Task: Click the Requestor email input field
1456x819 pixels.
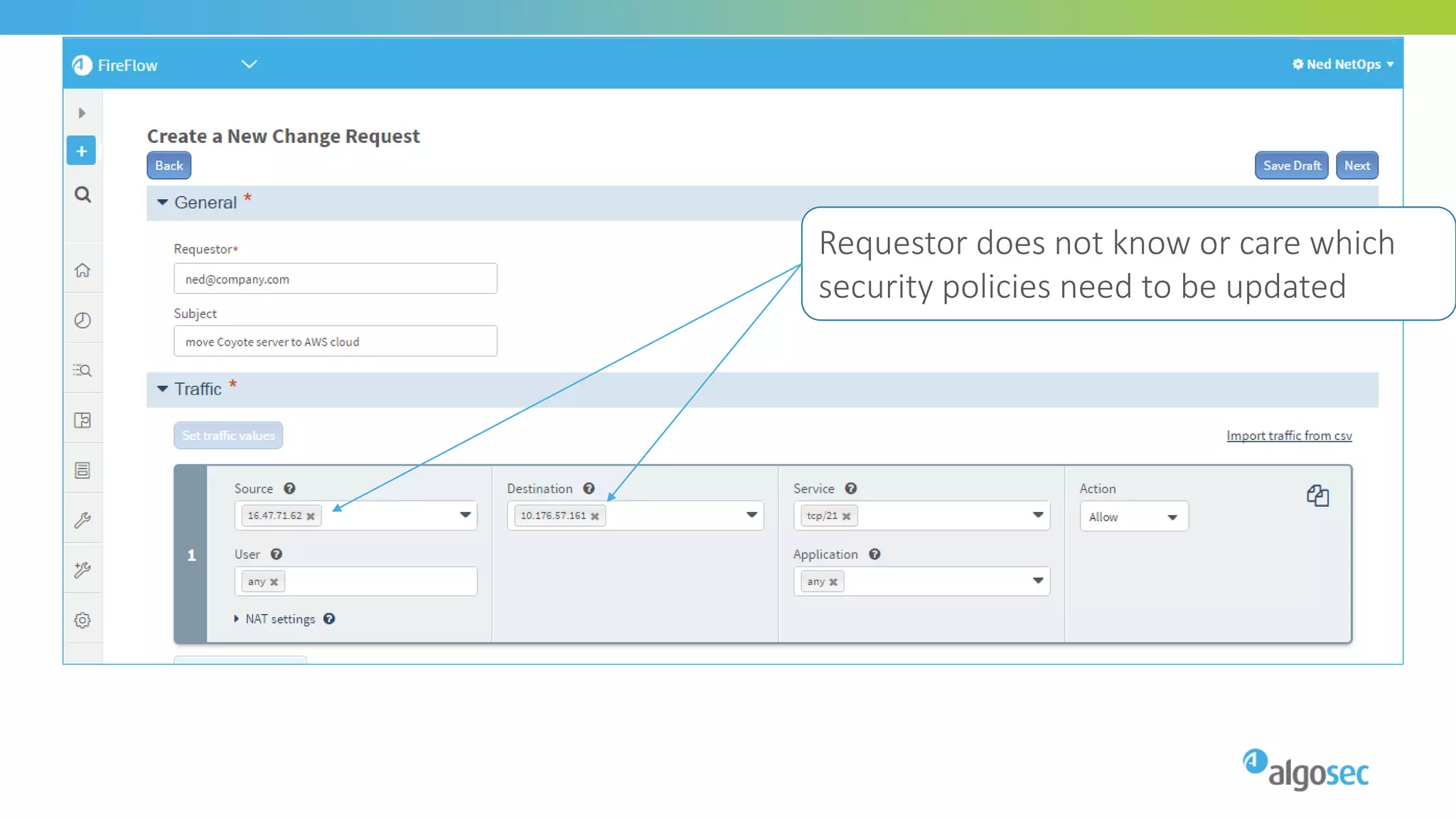Action: (x=336, y=279)
